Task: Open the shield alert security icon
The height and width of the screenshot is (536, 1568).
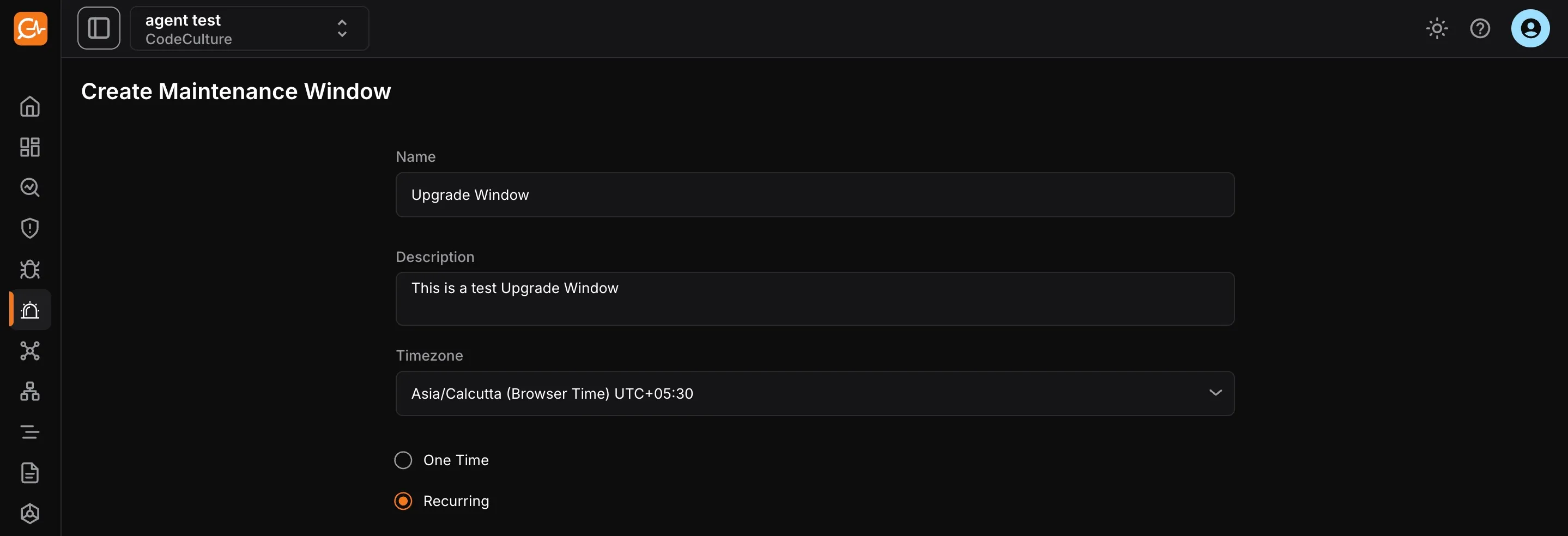Action: (30, 228)
